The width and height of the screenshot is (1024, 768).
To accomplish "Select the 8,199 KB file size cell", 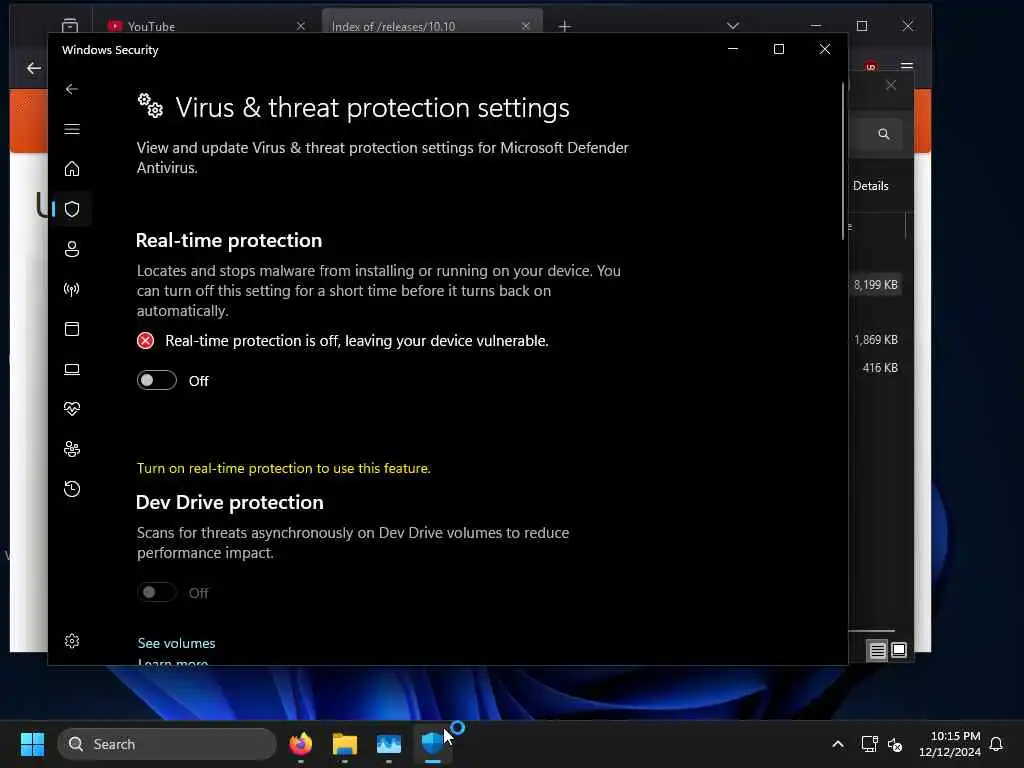I will tap(876, 285).
